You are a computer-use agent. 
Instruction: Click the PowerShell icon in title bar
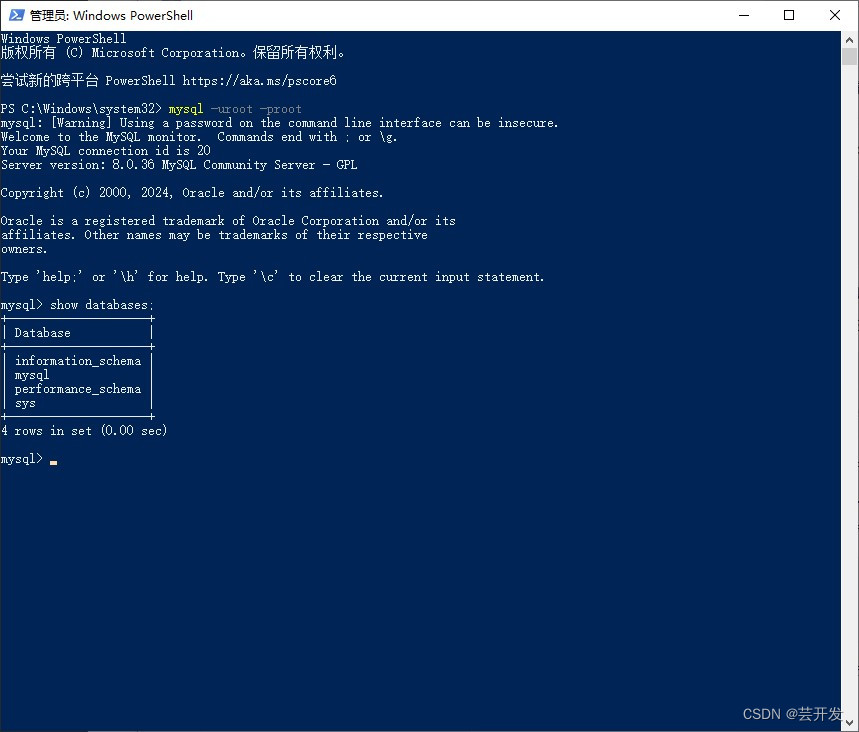pyautogui.click(x=16, y=15)
